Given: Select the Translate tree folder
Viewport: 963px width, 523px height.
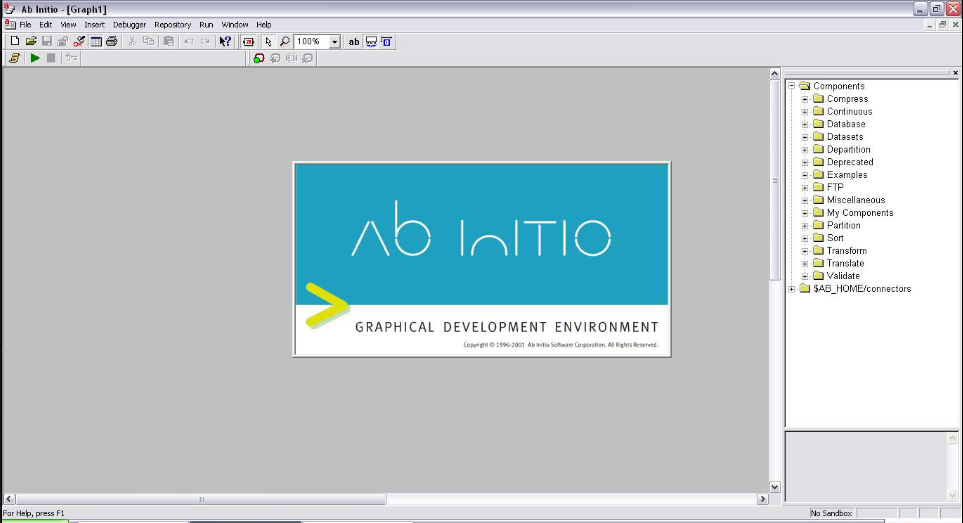Looking at the screenshot, I should [x=845, y=263].
